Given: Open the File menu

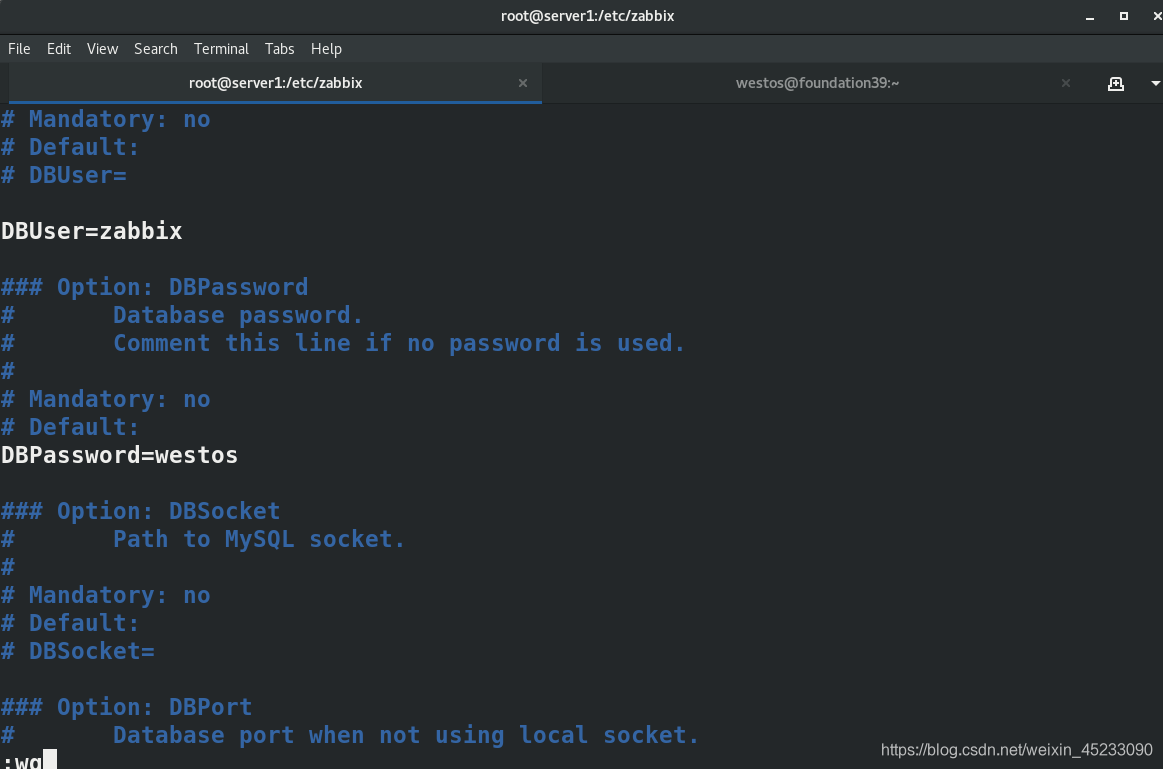Looking at the screenshot, I should pos(19,49).
